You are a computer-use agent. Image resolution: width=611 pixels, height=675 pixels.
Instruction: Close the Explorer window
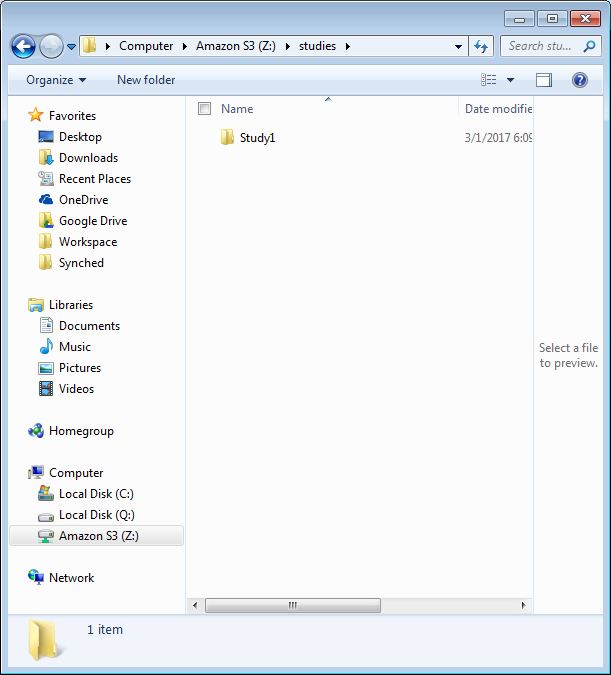click(x=586, y=19)
